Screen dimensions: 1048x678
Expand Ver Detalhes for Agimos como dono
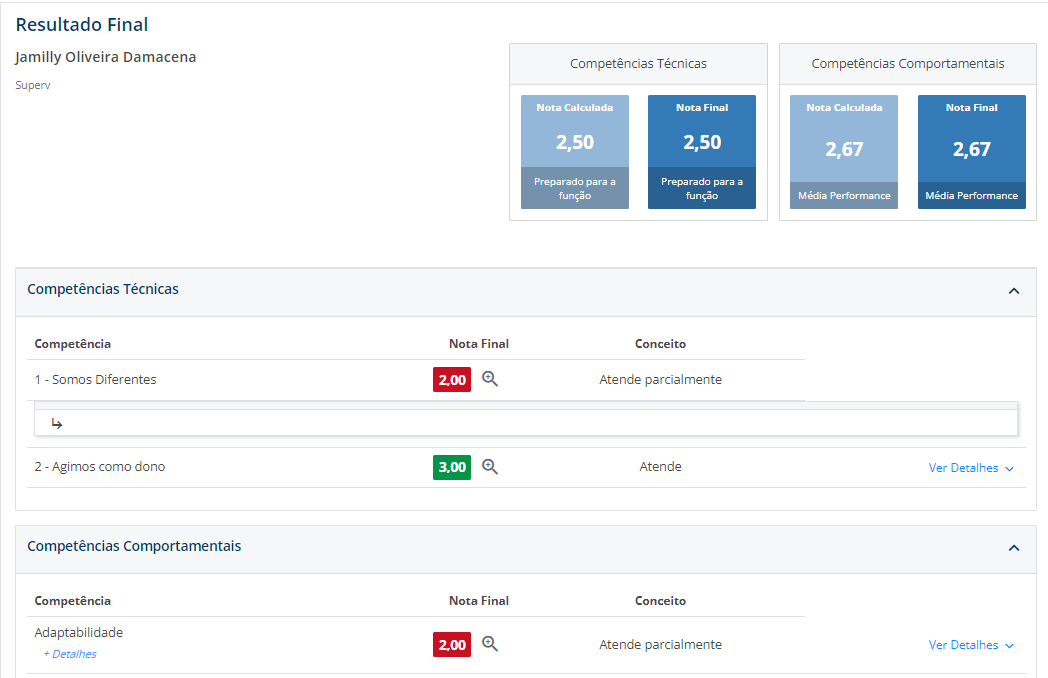pyautogui.click(x=971, y=468)
